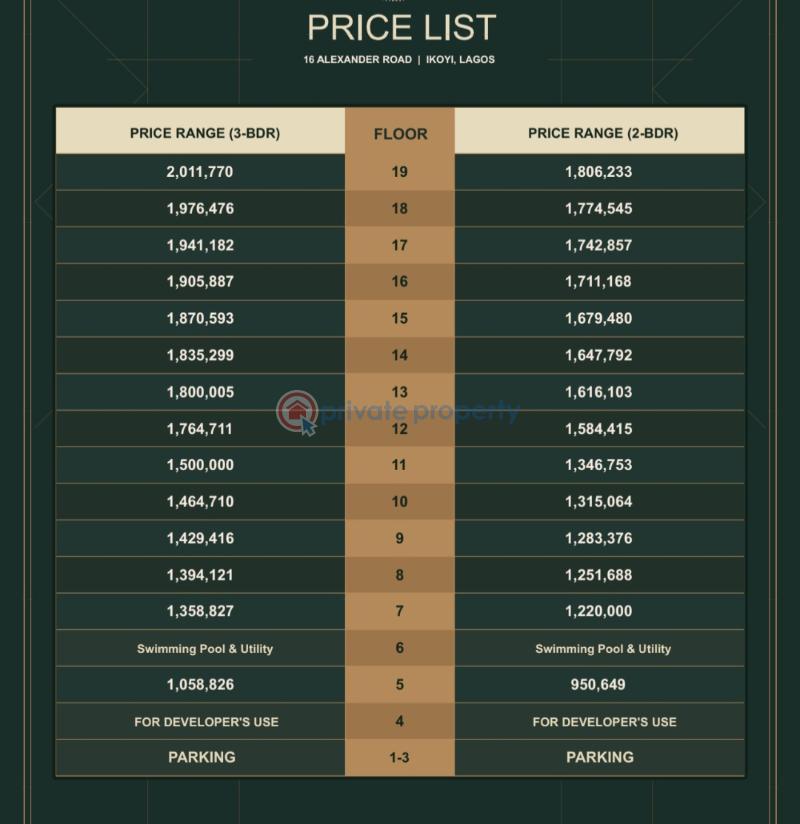Click the 2,011,770 price for 3-BDR
This screenshot has height=824, width=800.
click(200, 172)
